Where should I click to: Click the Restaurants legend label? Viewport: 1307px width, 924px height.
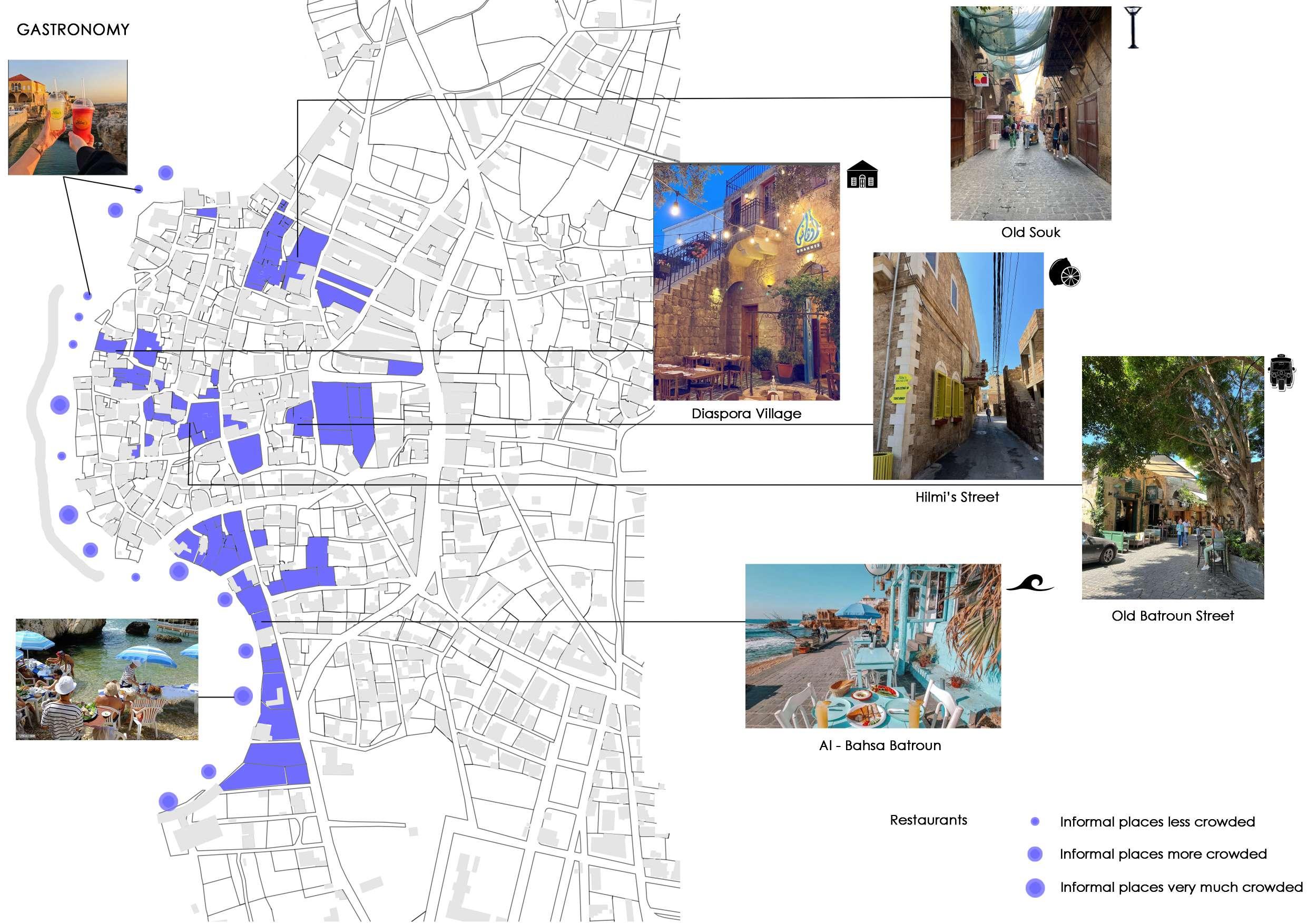(x=928, y=820)
